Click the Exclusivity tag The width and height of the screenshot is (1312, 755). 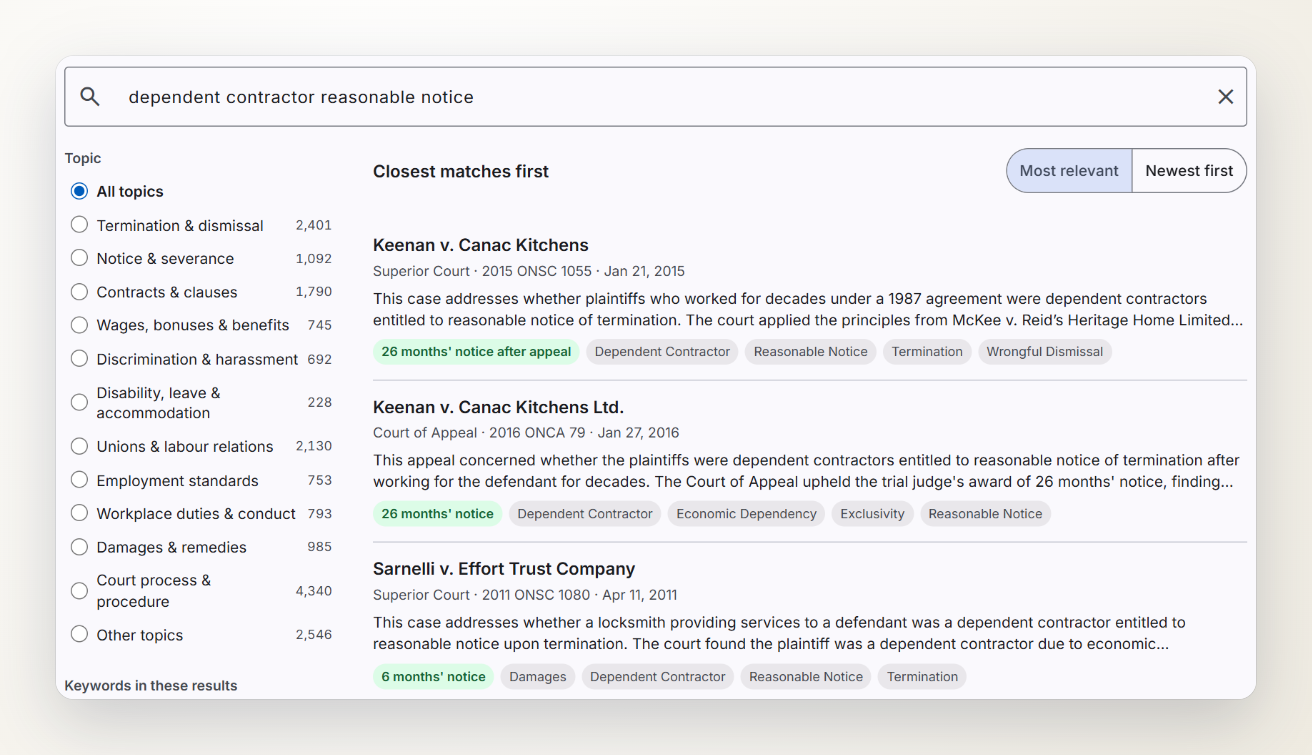tap(872, 514)
